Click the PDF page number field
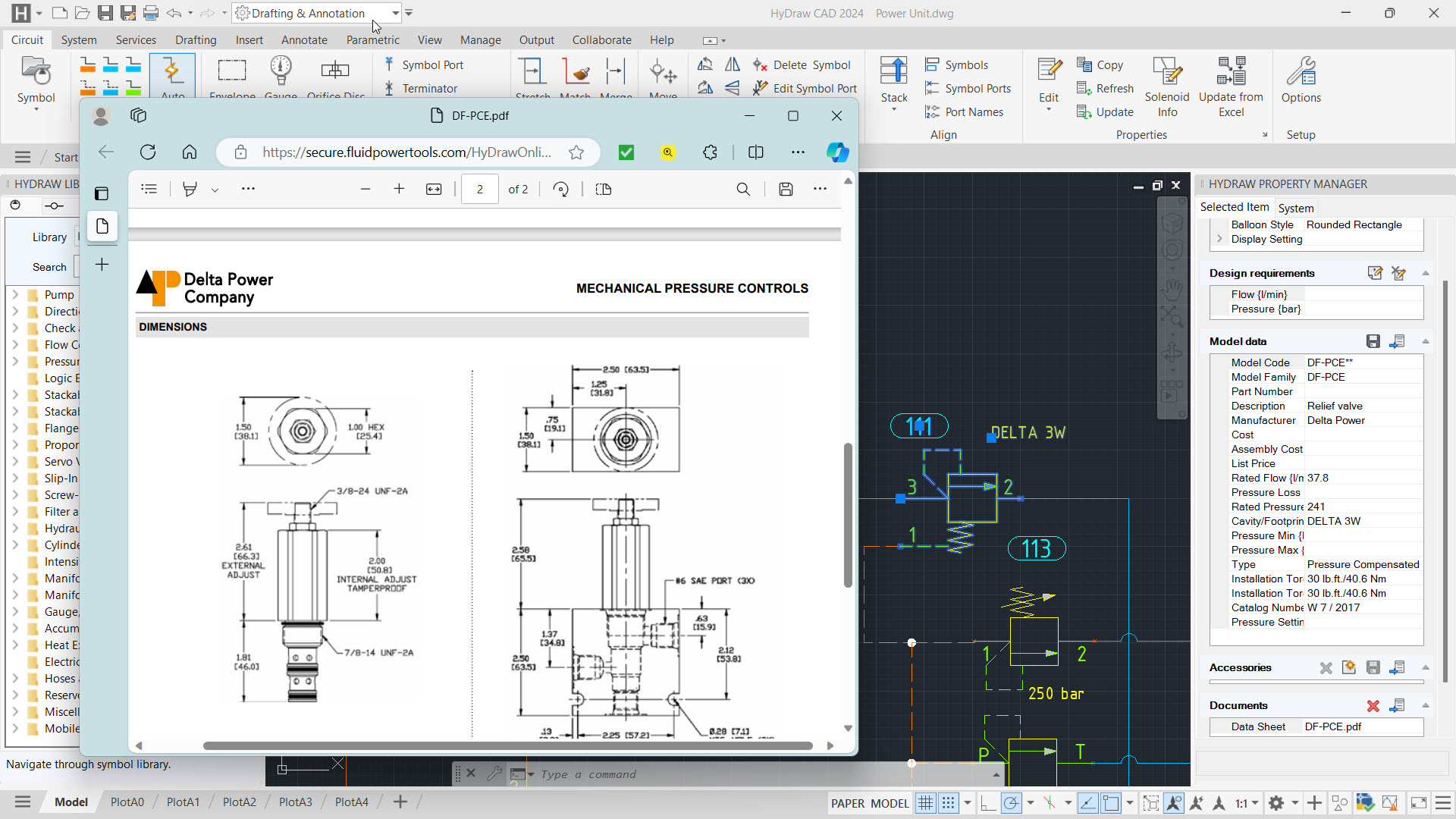Image resolution: width=1456 pixels, height=819 pixels. pos(480,190)
